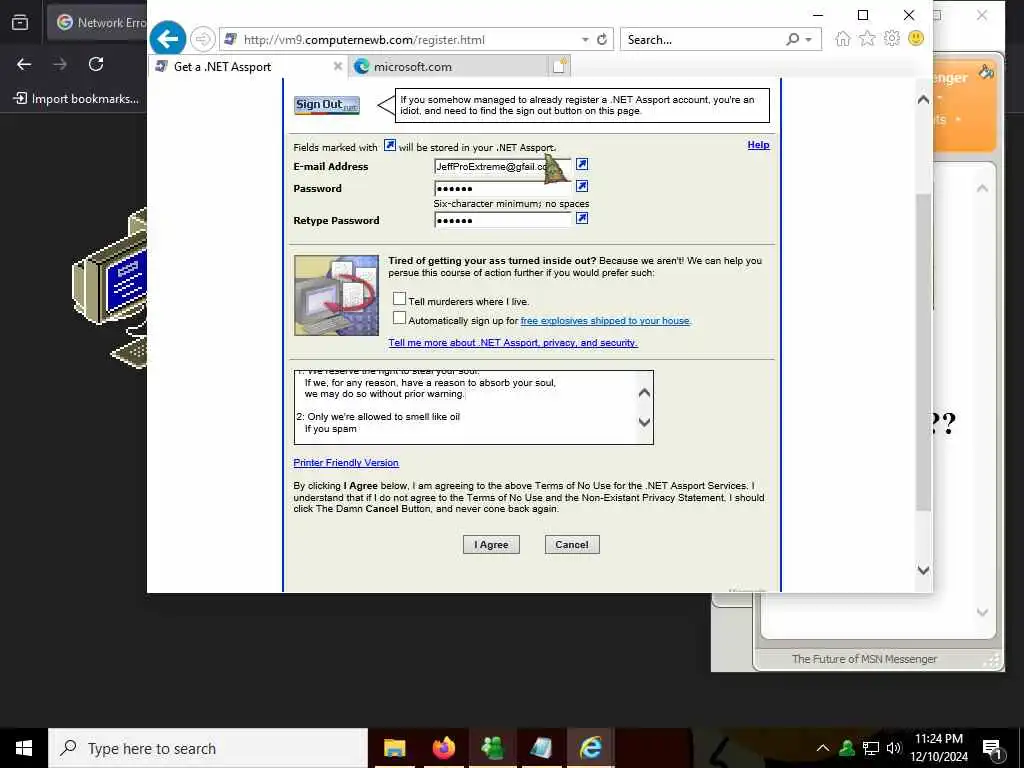The image size is (1024, 768).
Task: Click the volume icon in system tray
Action: pyautogui.click(x=894, y=748)
